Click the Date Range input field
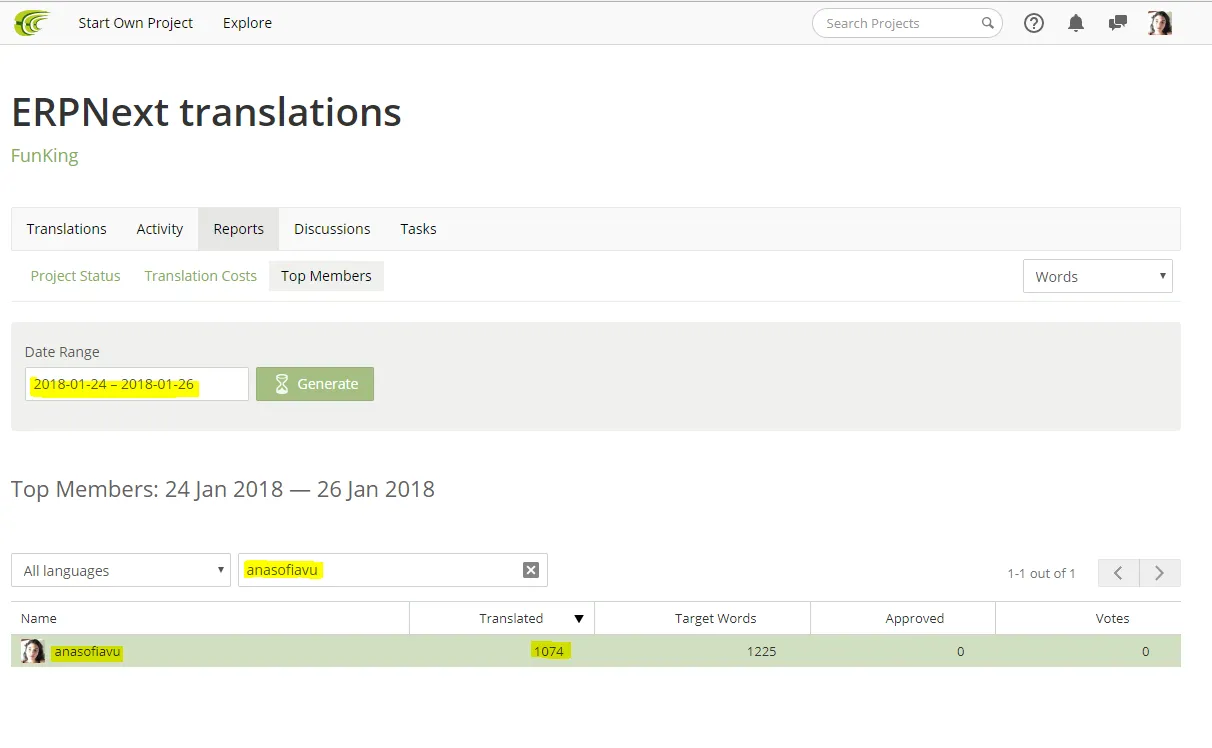The width and height of the screenshot is (1212, 748). (x=137, y=384)
